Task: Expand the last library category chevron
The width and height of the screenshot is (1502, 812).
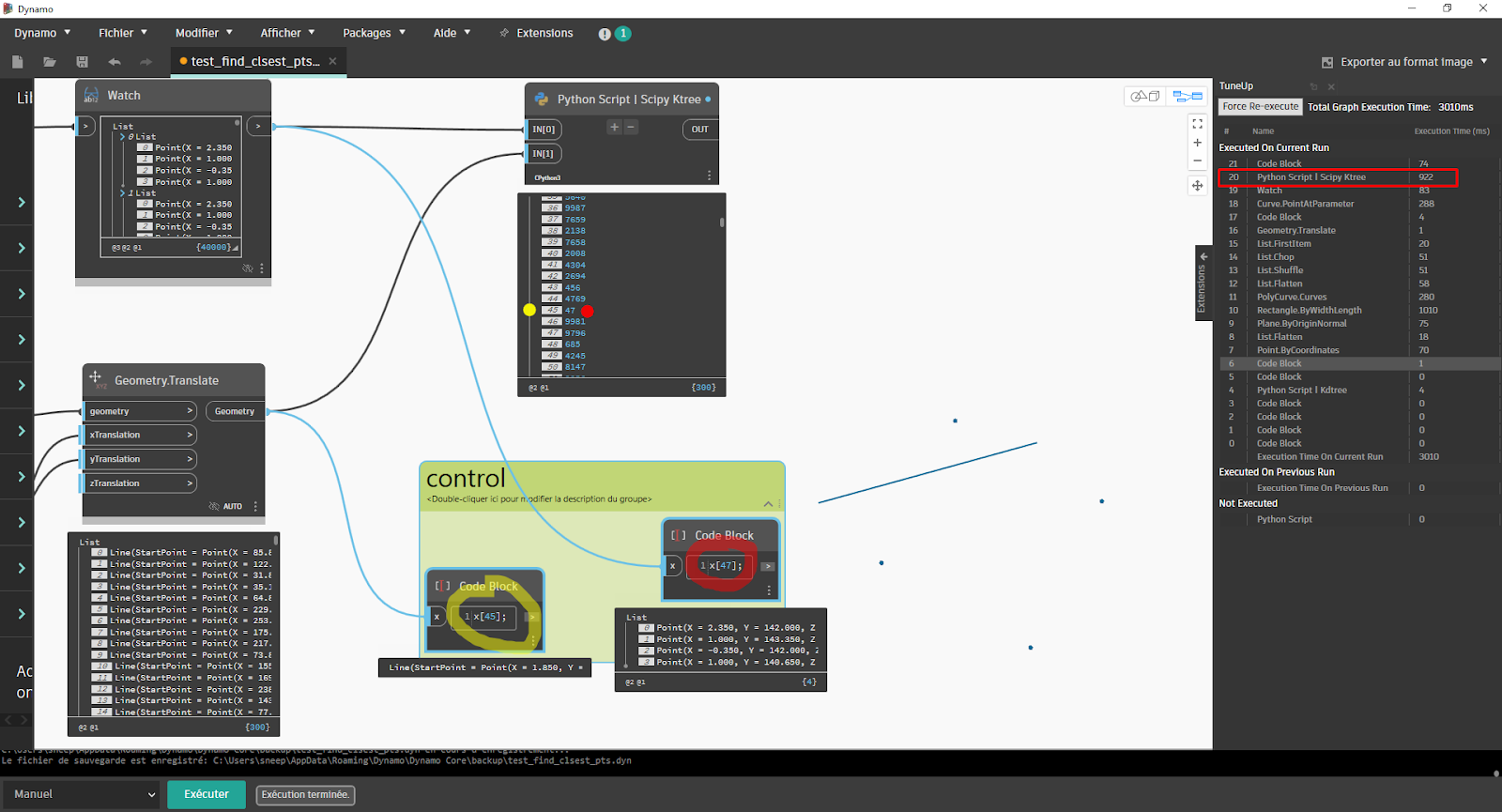Action: (22, 614)
